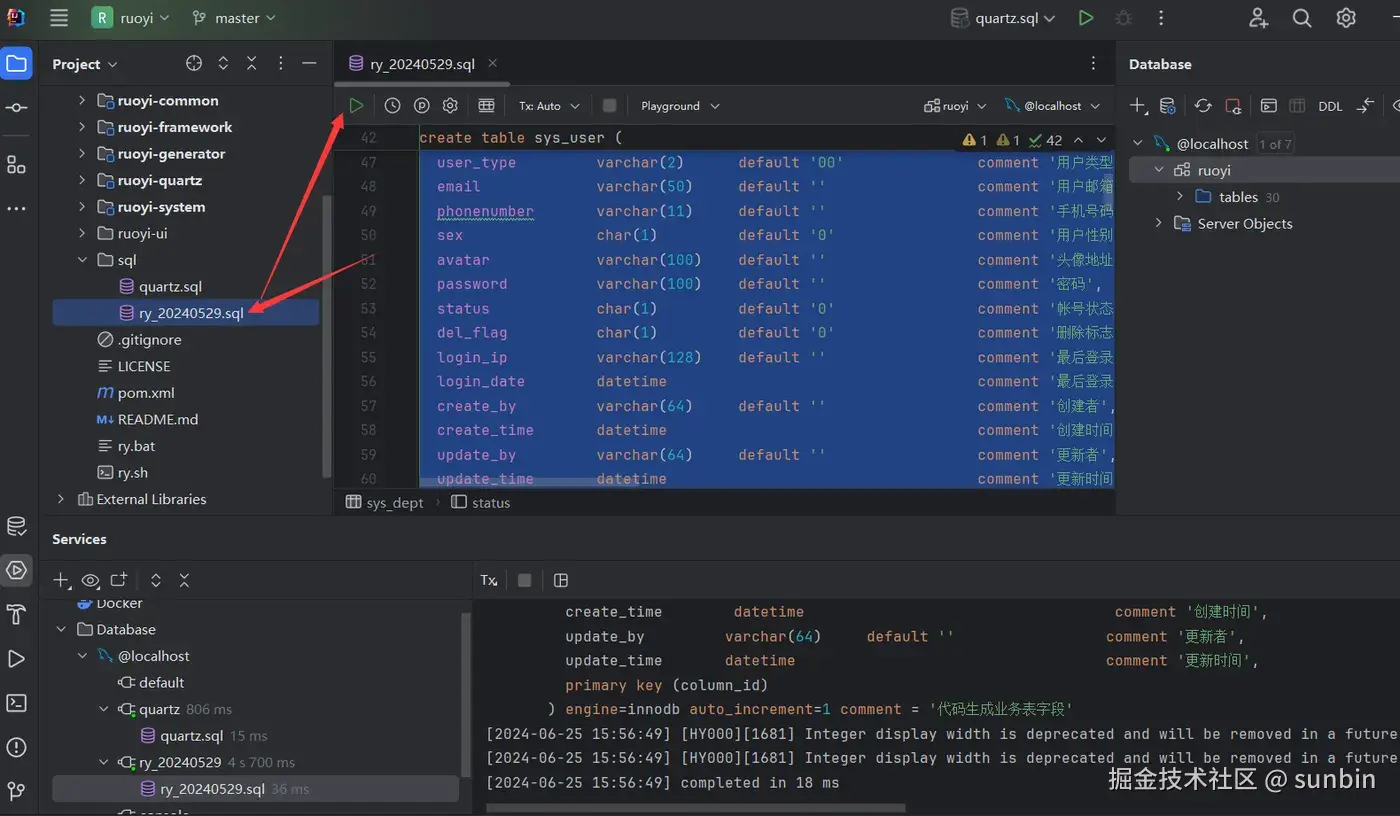Open editor tab options kebab menu
Image resolution: width=1400 pixels, height=816 pixels.
(x=1093, y=63)
